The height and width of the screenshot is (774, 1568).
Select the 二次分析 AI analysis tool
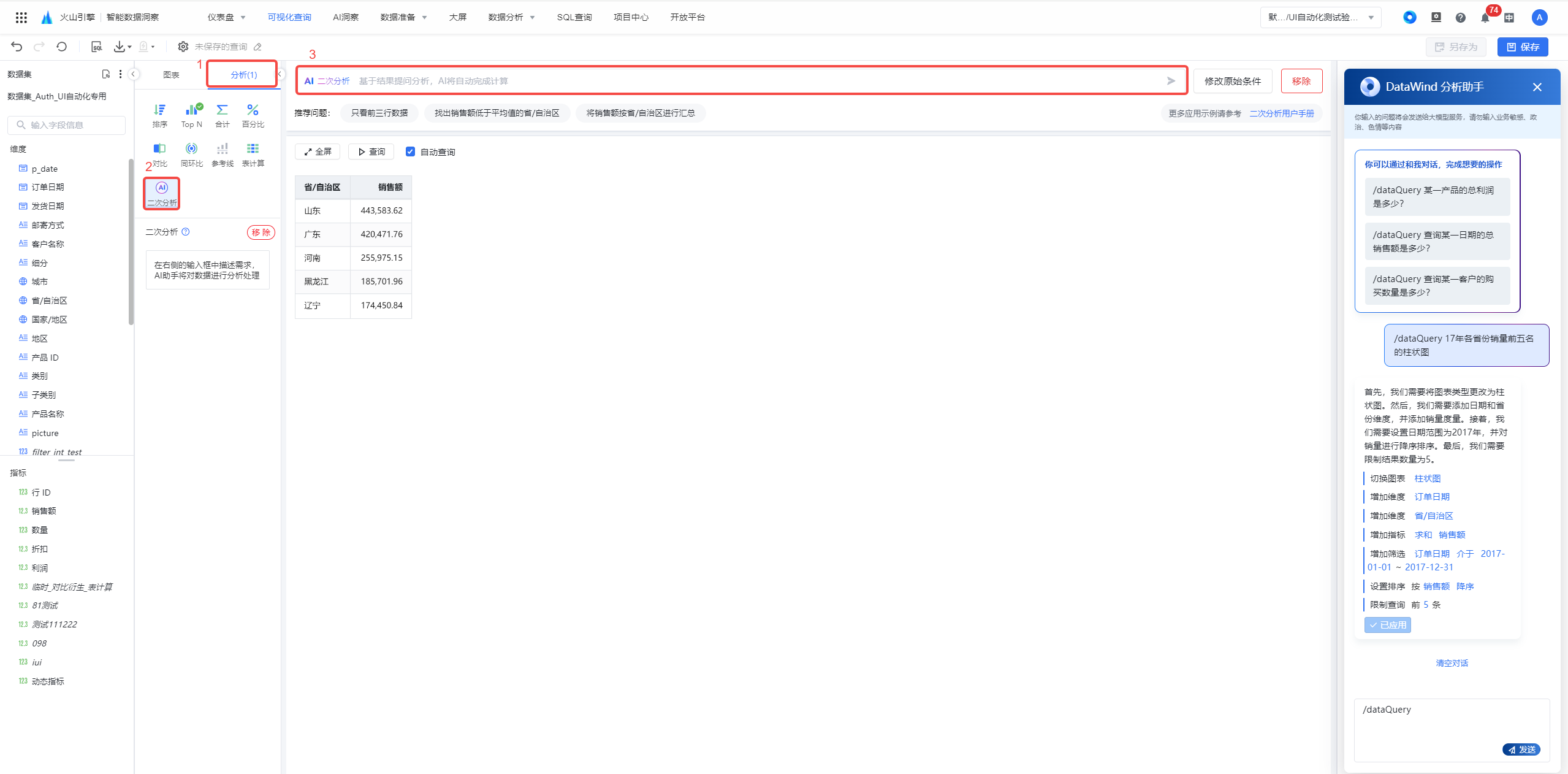[x=162, y=194]
